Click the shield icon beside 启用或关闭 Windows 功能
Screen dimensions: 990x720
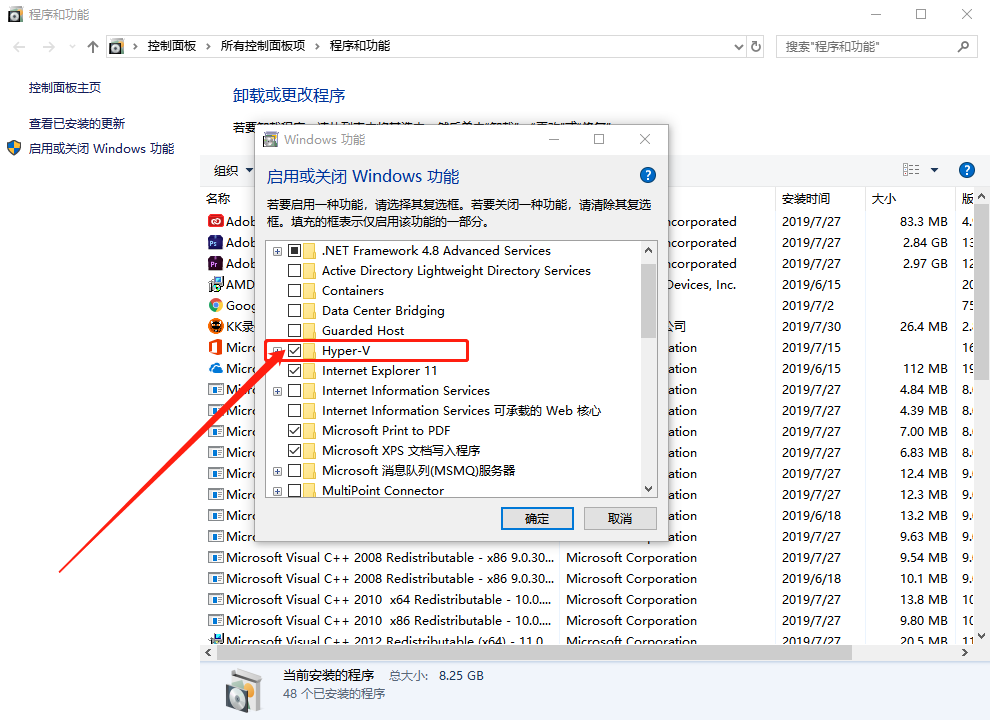[x=14, y=148]
